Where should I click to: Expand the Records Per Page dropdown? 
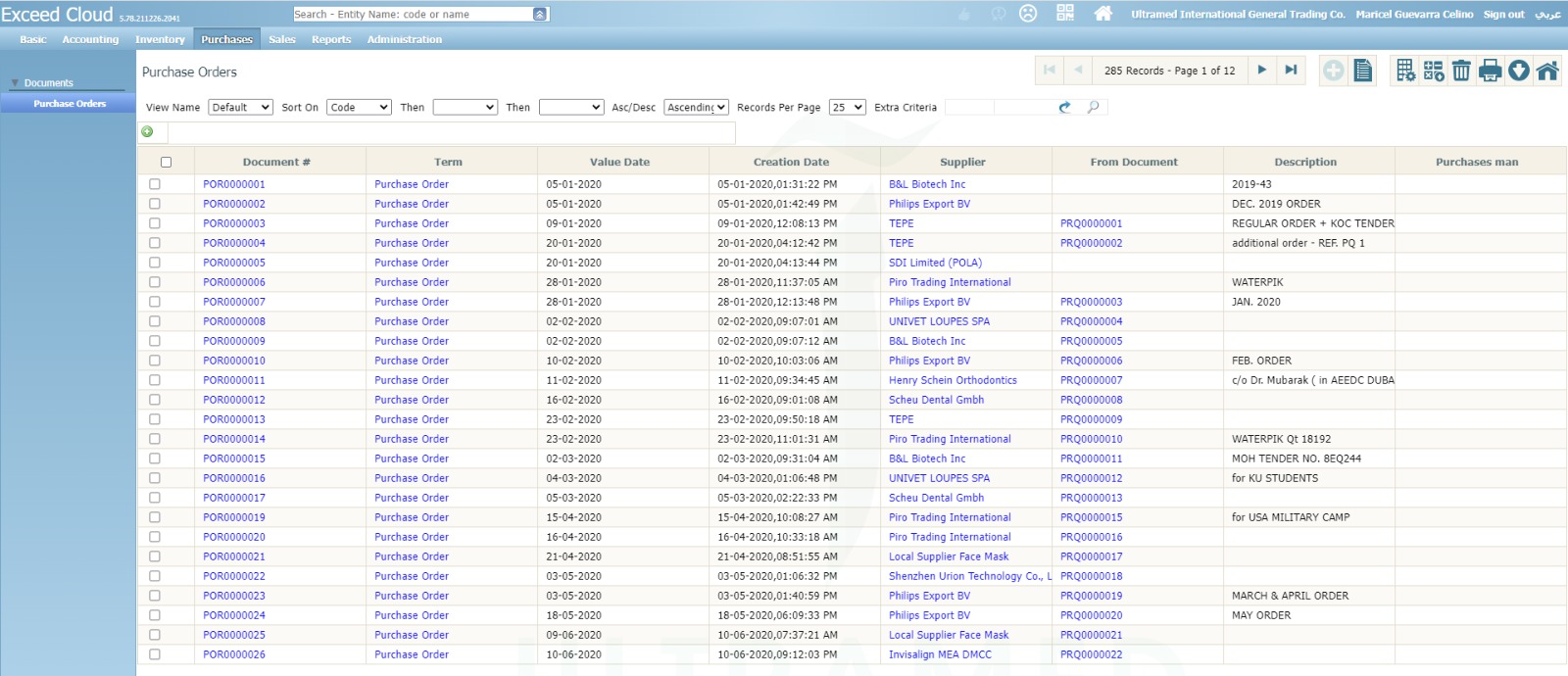(847, 107)
